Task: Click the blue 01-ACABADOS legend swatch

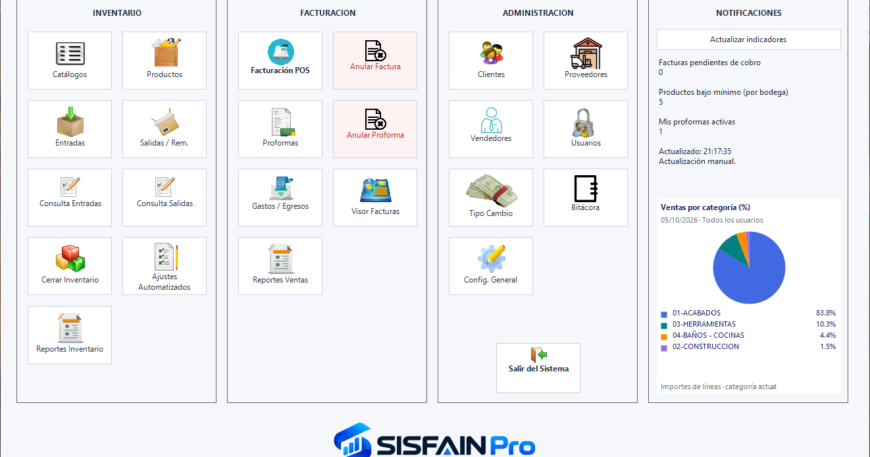Action: (664, 314)
